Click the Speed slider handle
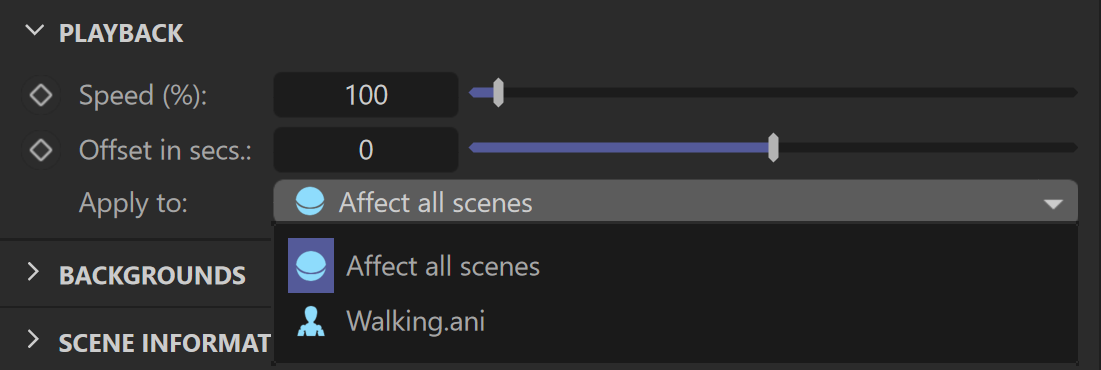 point(498,93)
